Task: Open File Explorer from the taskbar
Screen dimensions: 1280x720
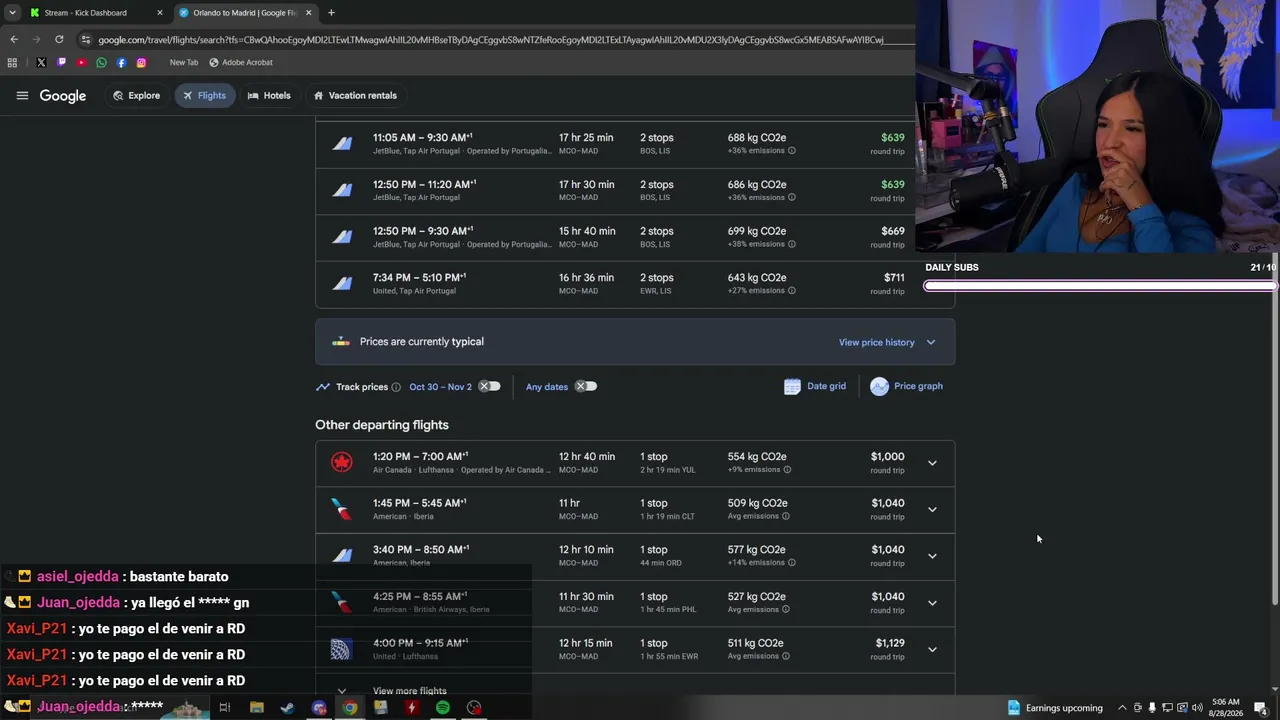Action: [x=257, y=708]
